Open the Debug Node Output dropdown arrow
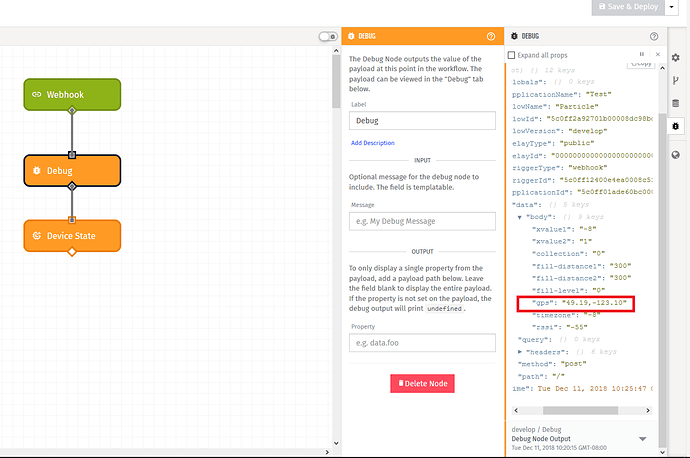This screenshot has height=458, width=690. click(642, 439)
